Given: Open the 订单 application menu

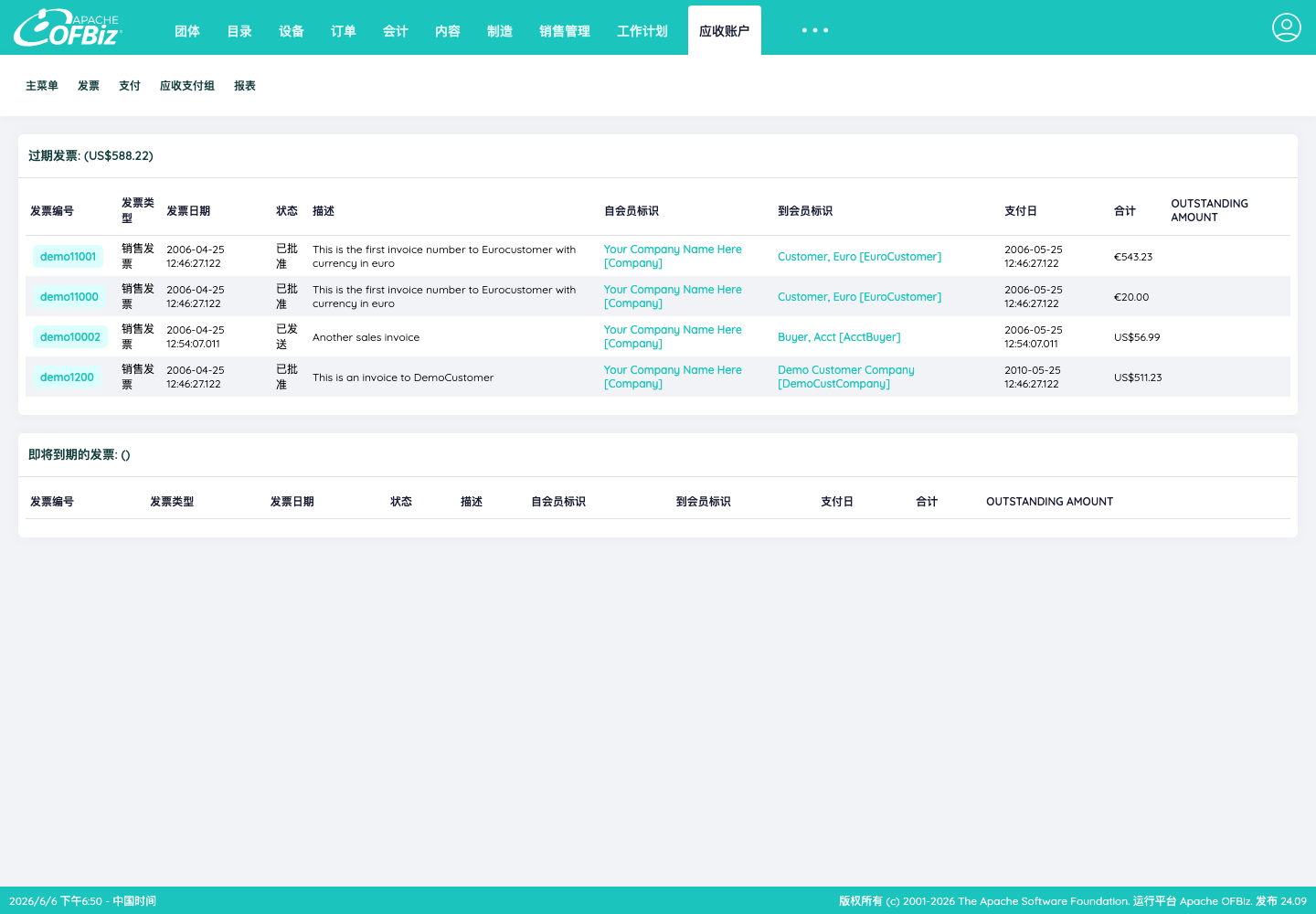Looking at the screenshot, I should (344, 31).
